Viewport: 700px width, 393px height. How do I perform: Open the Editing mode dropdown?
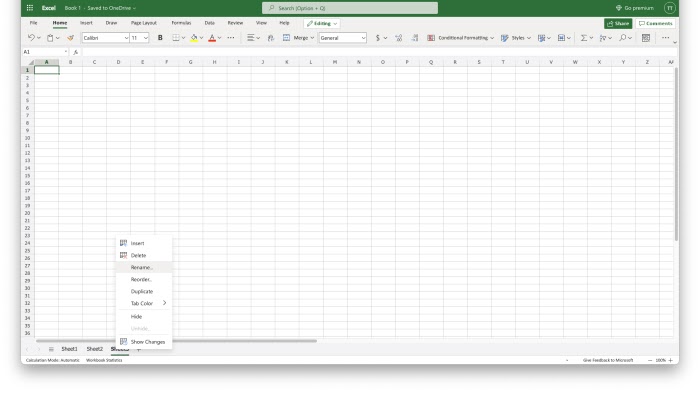(x=322, y=23)
